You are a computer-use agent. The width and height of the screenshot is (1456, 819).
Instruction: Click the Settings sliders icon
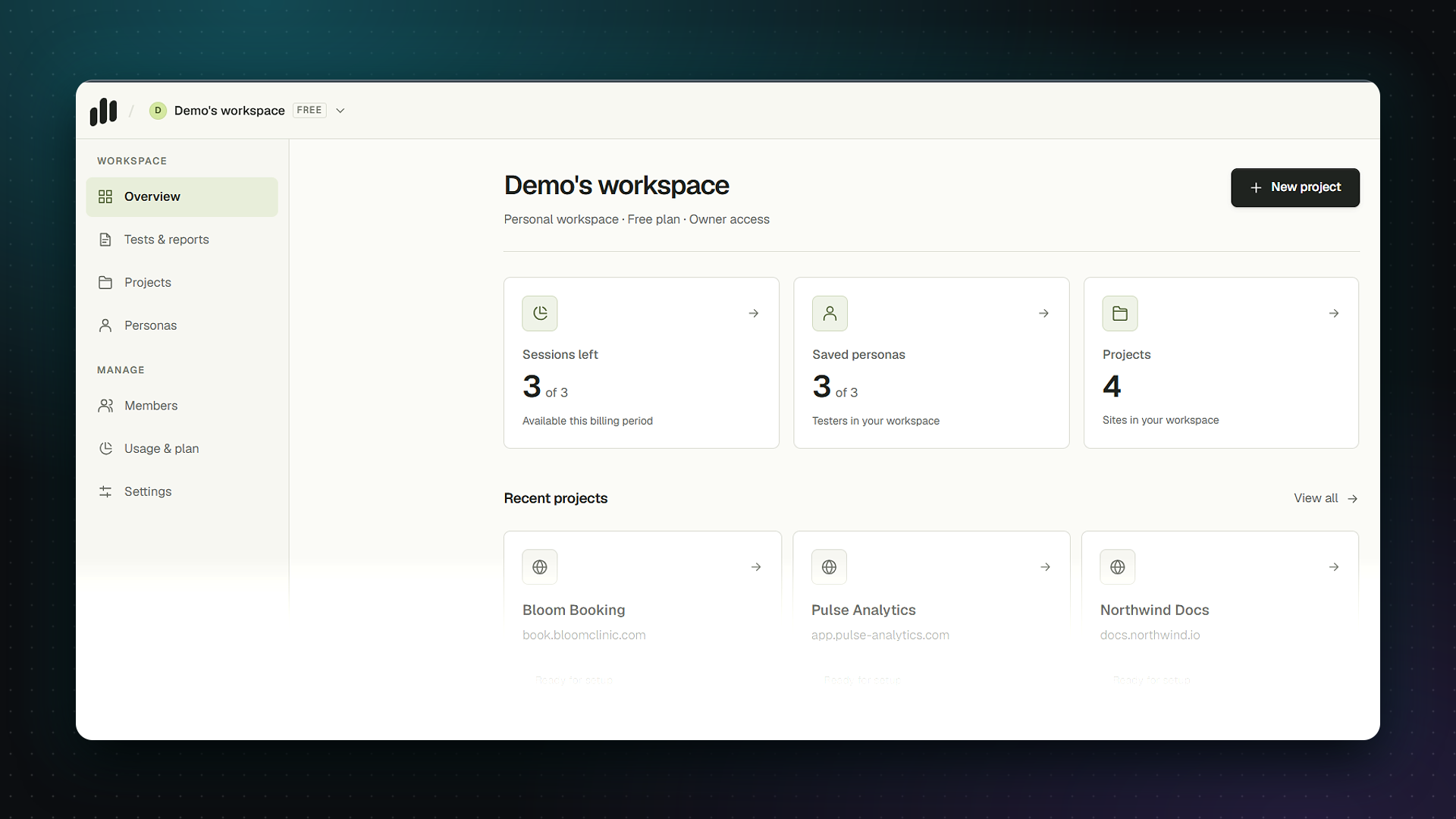click(x=105, y=492)
